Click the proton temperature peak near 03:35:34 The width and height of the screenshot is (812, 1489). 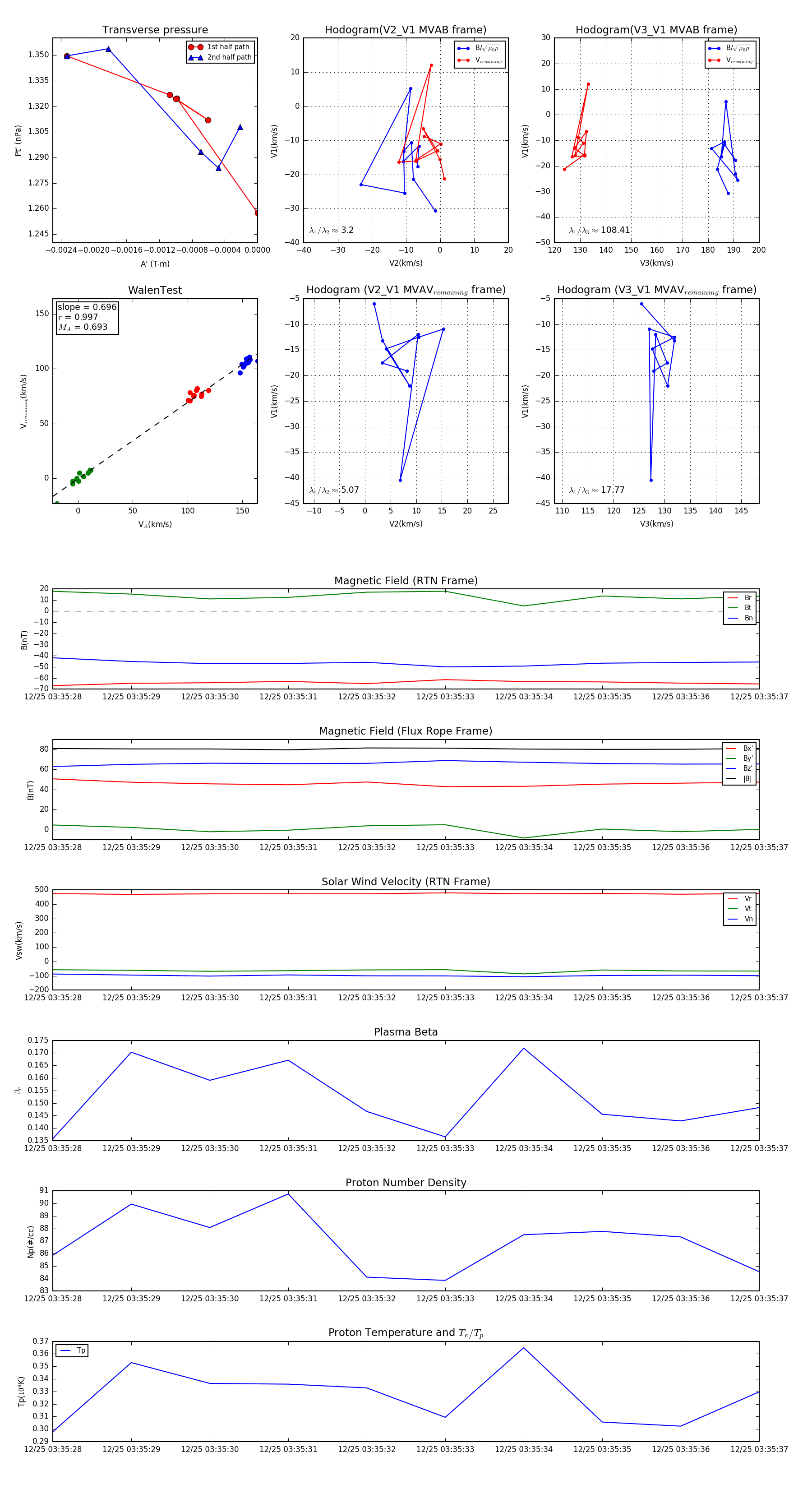pos(524,1348)
